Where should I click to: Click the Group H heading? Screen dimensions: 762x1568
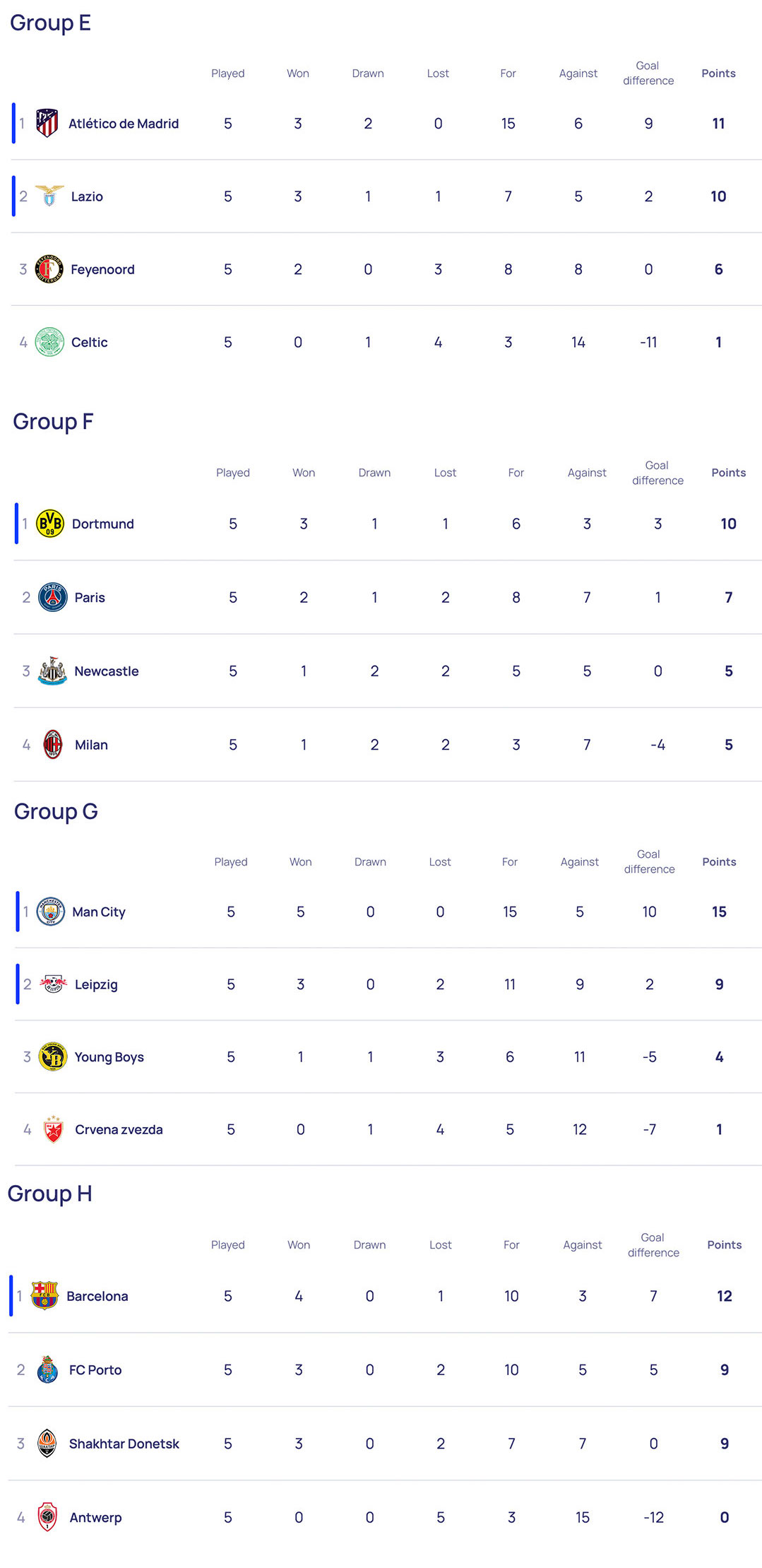(49, 1193)
